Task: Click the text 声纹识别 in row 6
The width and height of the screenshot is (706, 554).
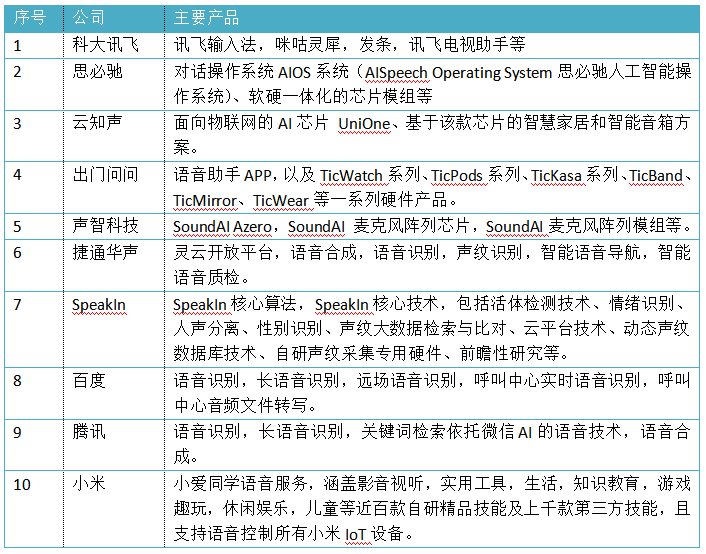Action: pos(489,252)
